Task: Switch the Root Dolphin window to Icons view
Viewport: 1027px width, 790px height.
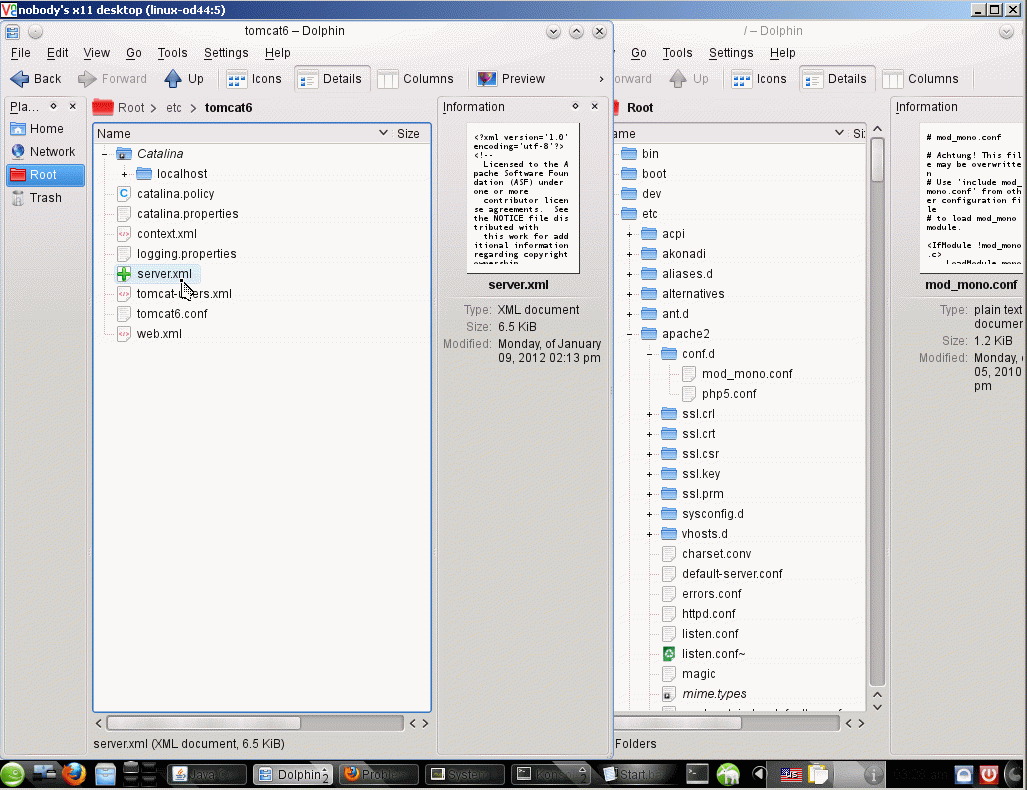Action: [760, 79]
